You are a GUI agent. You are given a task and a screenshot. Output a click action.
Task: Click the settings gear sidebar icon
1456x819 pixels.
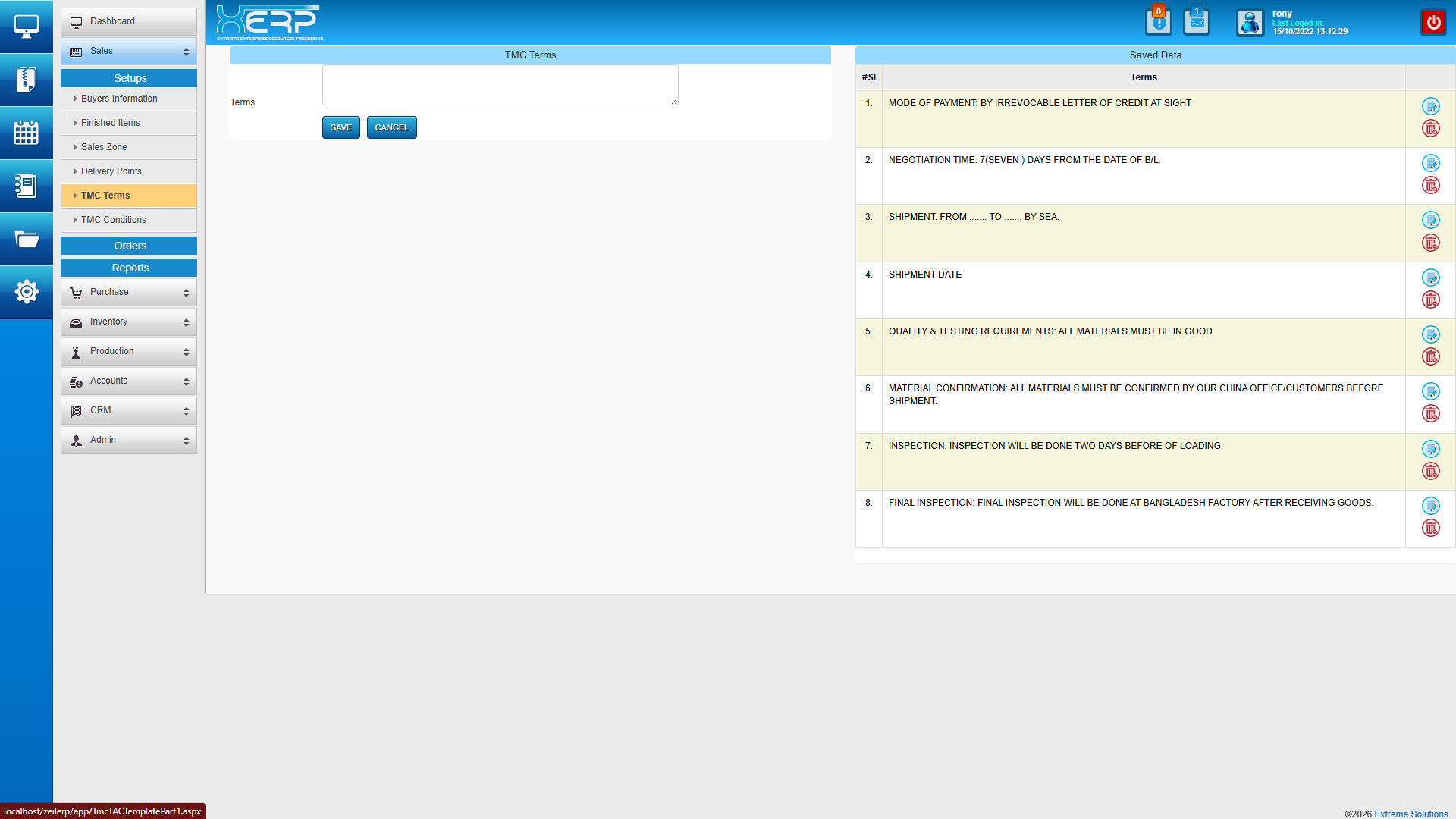click(26, 292)
